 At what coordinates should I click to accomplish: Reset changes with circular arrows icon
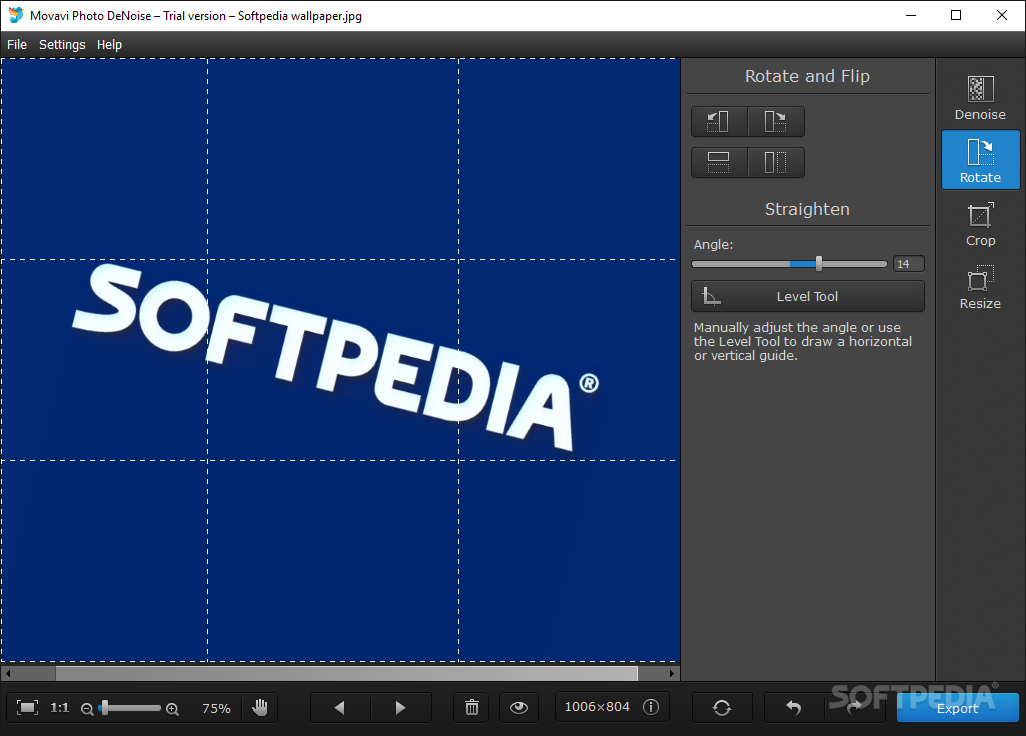[x=722, y=707]
